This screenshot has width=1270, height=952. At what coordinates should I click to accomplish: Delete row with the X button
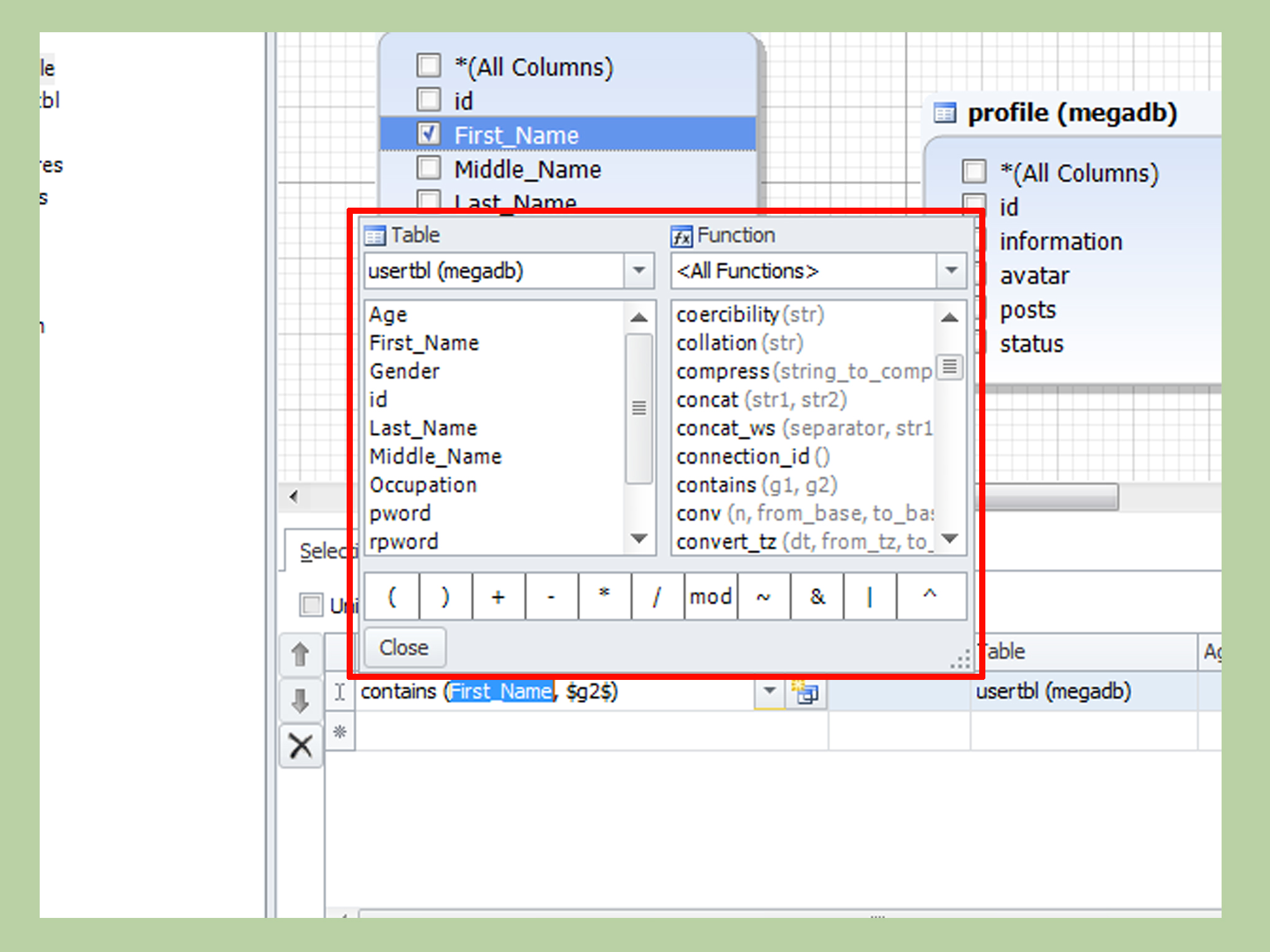click(x=301, y=746)
